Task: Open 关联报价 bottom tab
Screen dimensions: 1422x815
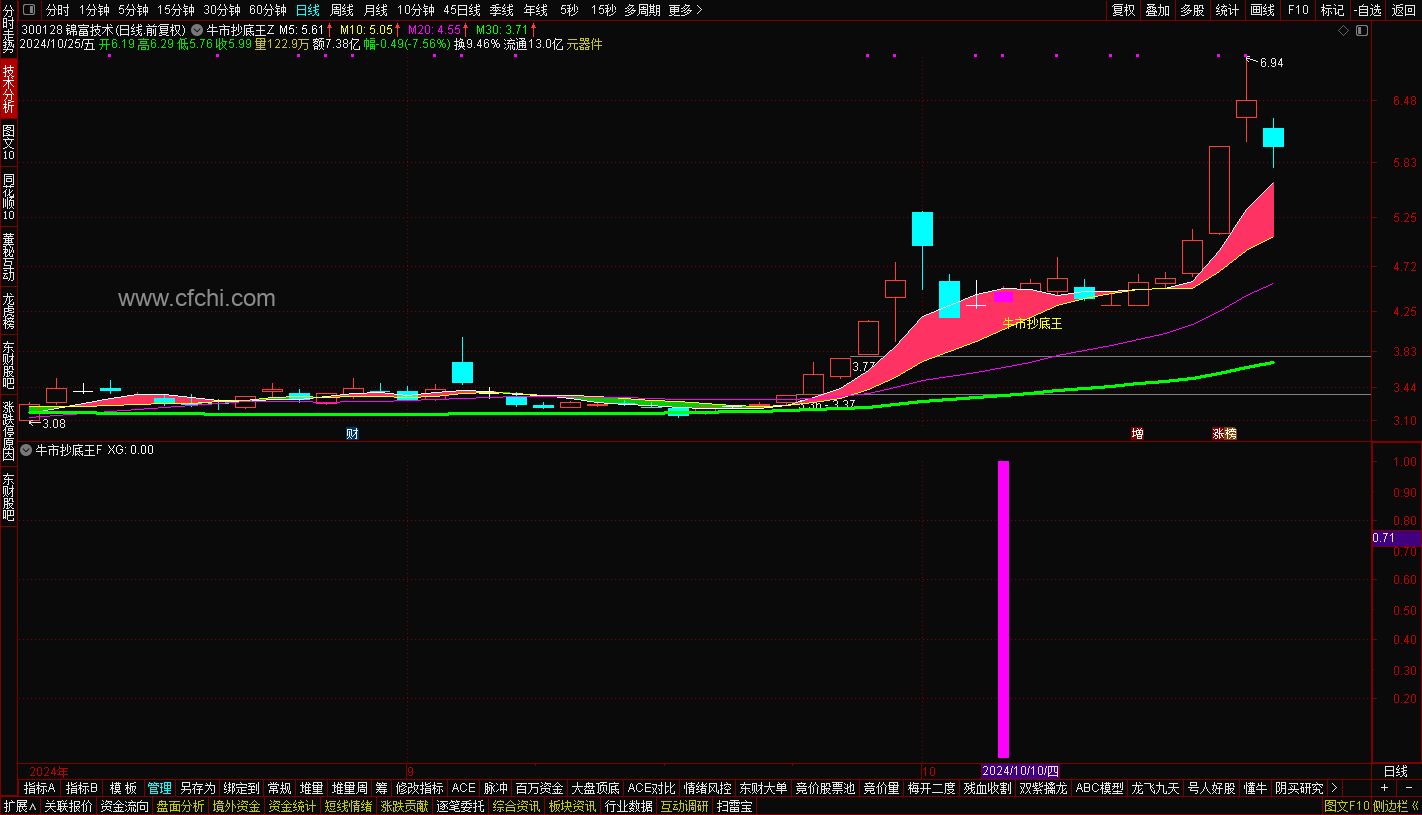Action: [68, 806]
